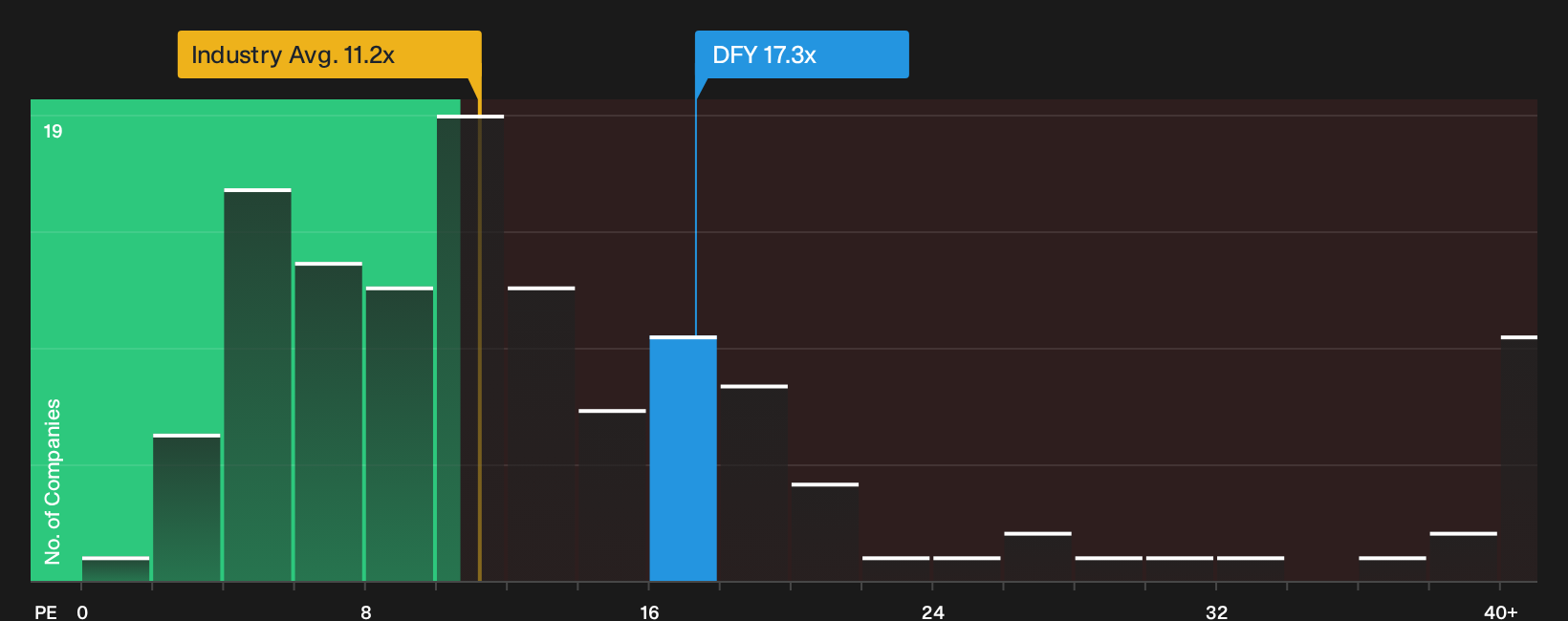Click the Industry Avg. 11.2x label
This screenshot has width=1568, height=621.
329,54
